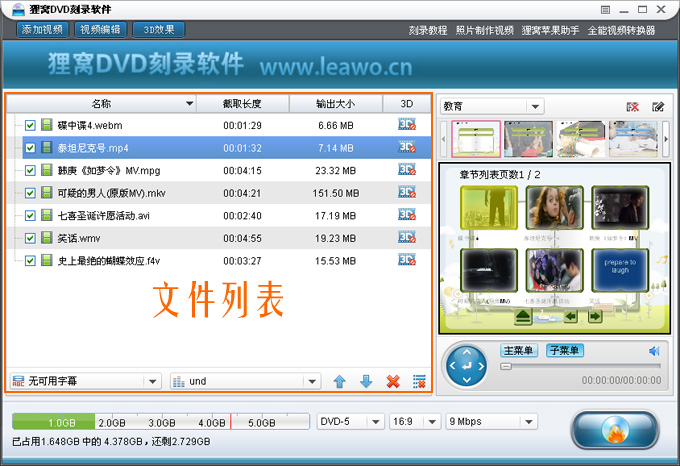This screenshot has height=466, width=680.
Task: Click the 视频编辑 button
Action: pyautogui.click(x=101, y=29)
